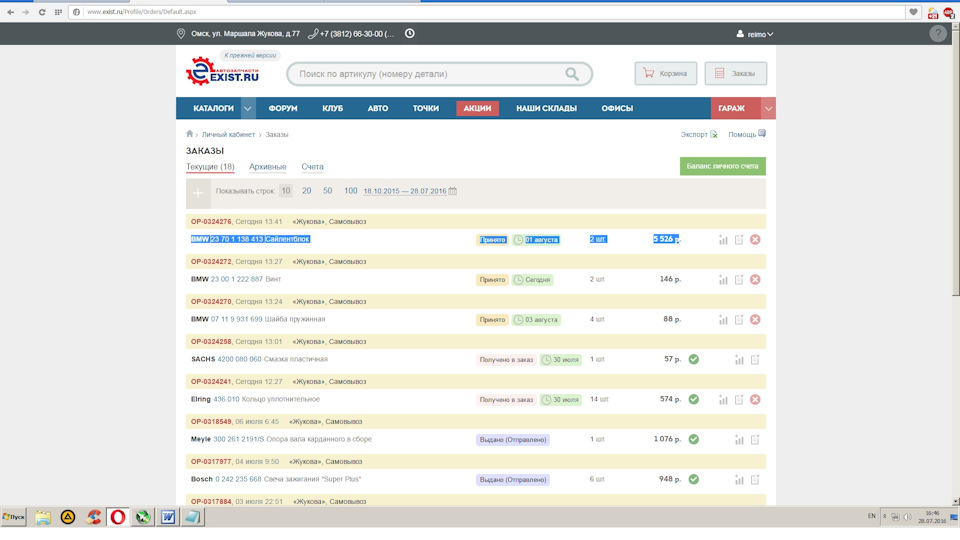Click the Экспорт link
This screenshot has width=960, height=540.
(699, 135)
